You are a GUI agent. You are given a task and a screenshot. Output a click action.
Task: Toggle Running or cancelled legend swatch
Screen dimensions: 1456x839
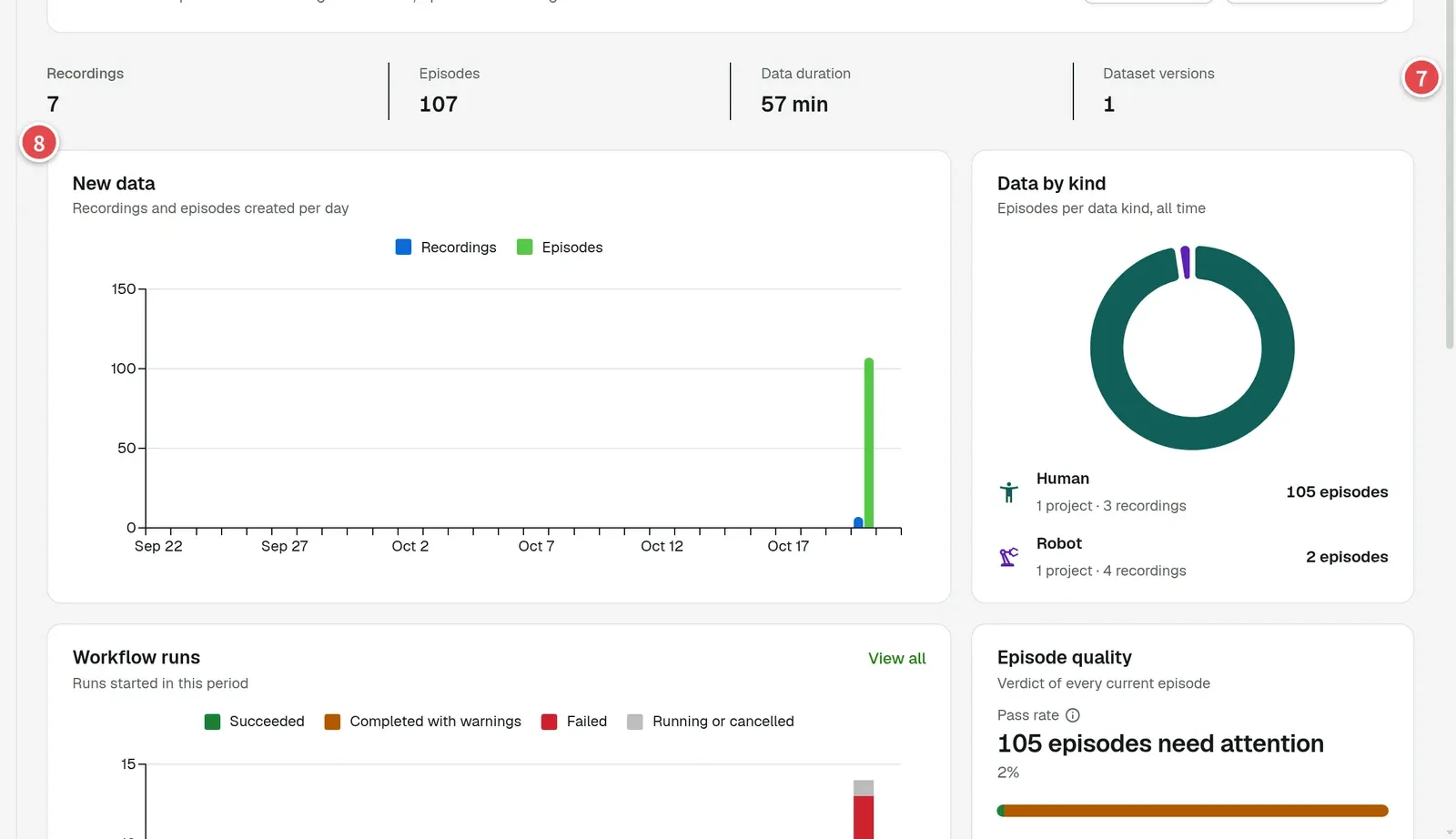[x=635, y=722]
